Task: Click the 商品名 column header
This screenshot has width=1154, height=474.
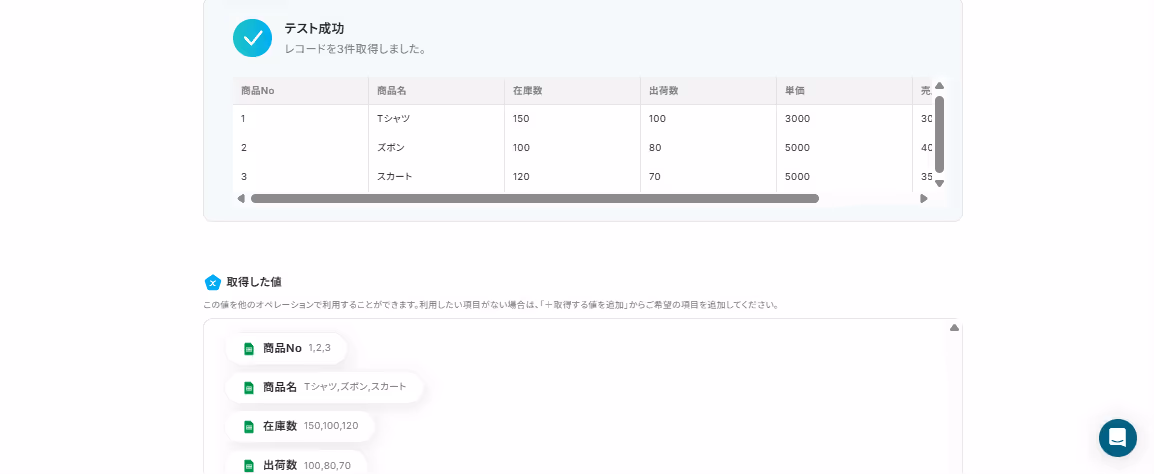Action: pyautogui.click(x=436, y=91)
